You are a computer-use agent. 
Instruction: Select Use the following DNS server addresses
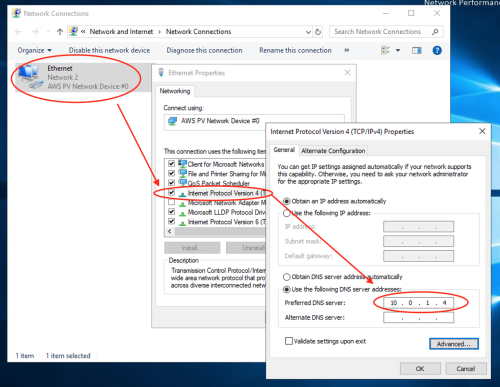click(x=287, y=289)
